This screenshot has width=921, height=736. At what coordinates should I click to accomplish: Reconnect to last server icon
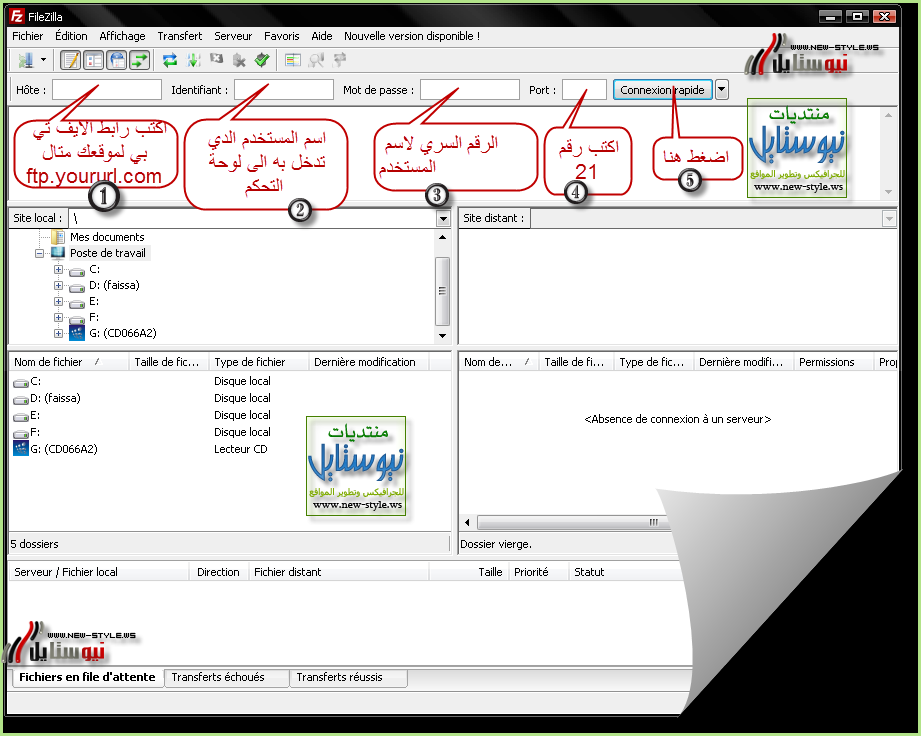(x=262, y=60)
